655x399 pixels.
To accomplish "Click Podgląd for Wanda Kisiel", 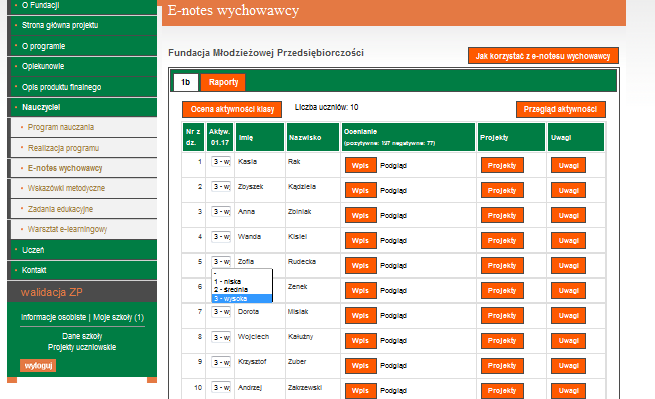I will [x=394, y=241].
